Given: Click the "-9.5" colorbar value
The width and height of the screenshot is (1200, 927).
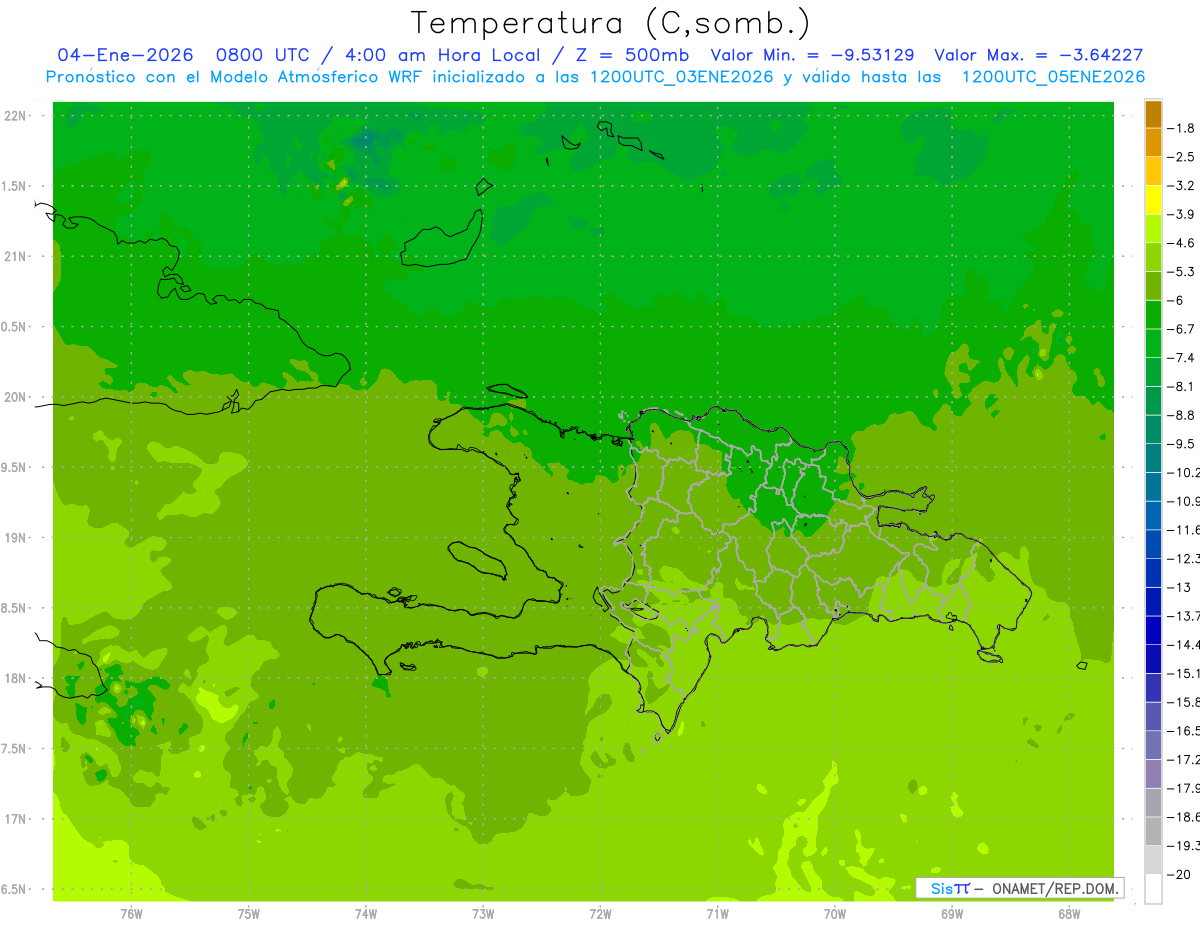Looking at the screenshot, I should tap(1182, 443).
